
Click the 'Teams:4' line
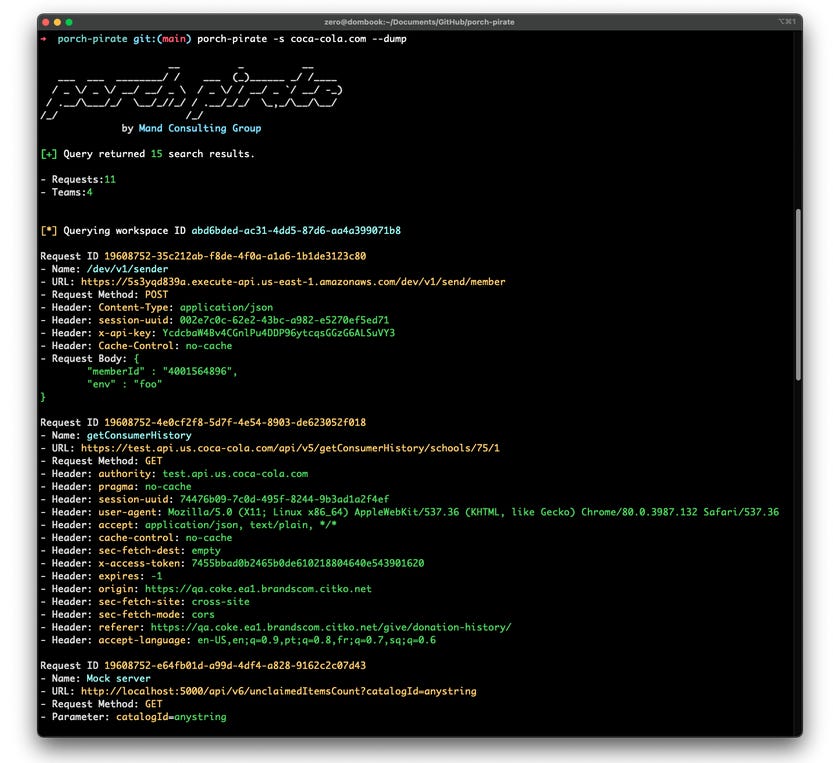click(x=66, y=192)
